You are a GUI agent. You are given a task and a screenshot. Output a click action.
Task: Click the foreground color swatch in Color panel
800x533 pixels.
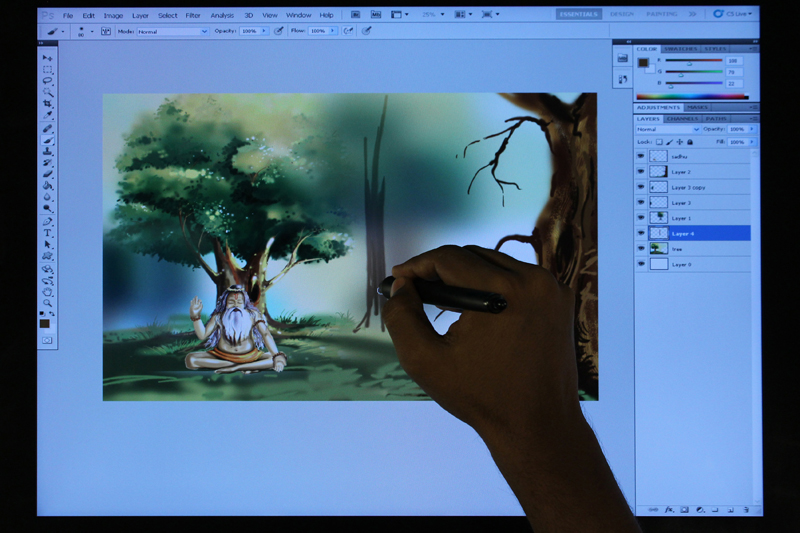pyautogui.click(x=644, y=62)
